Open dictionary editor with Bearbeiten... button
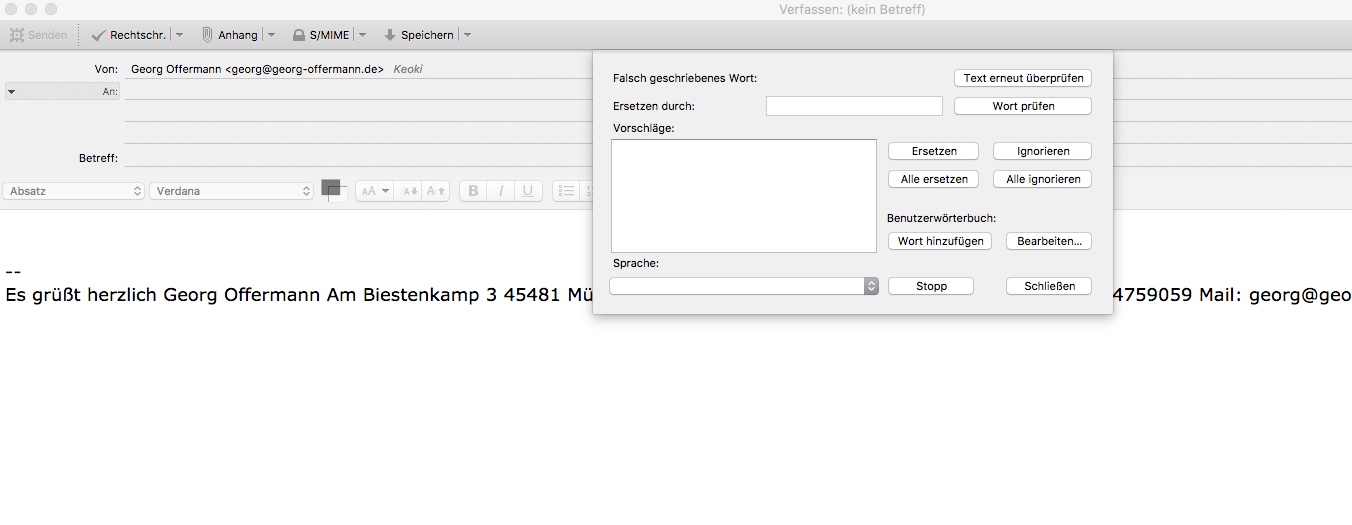 point(1049,241)
